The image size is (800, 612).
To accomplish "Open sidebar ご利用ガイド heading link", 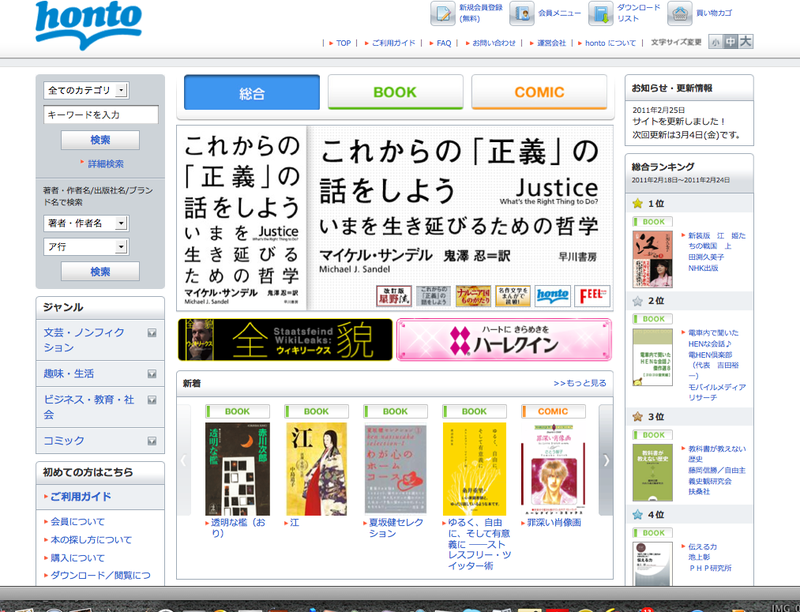I will (x=80, y=496).
